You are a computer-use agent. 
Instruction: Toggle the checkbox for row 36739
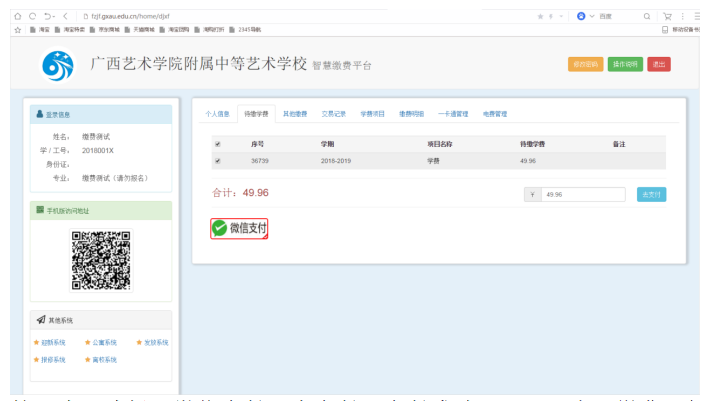[x=218, y=161]
